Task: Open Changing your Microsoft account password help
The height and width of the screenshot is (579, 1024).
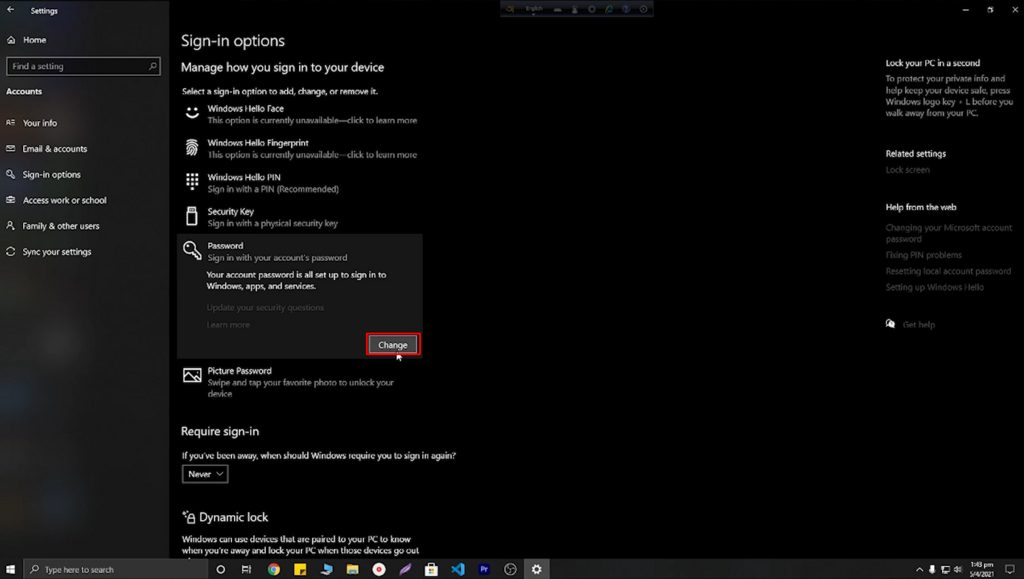Action: (948, 233)
